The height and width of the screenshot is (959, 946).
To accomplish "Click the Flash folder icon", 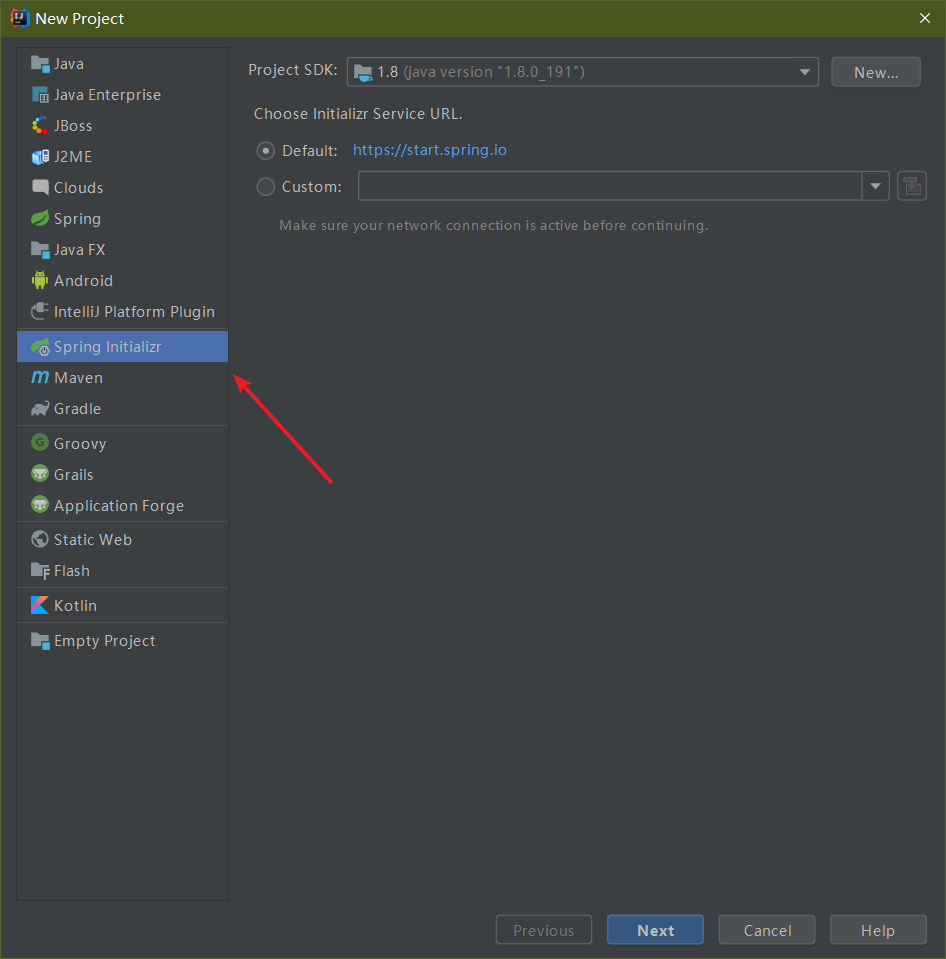I will click(x=40, y=571).
